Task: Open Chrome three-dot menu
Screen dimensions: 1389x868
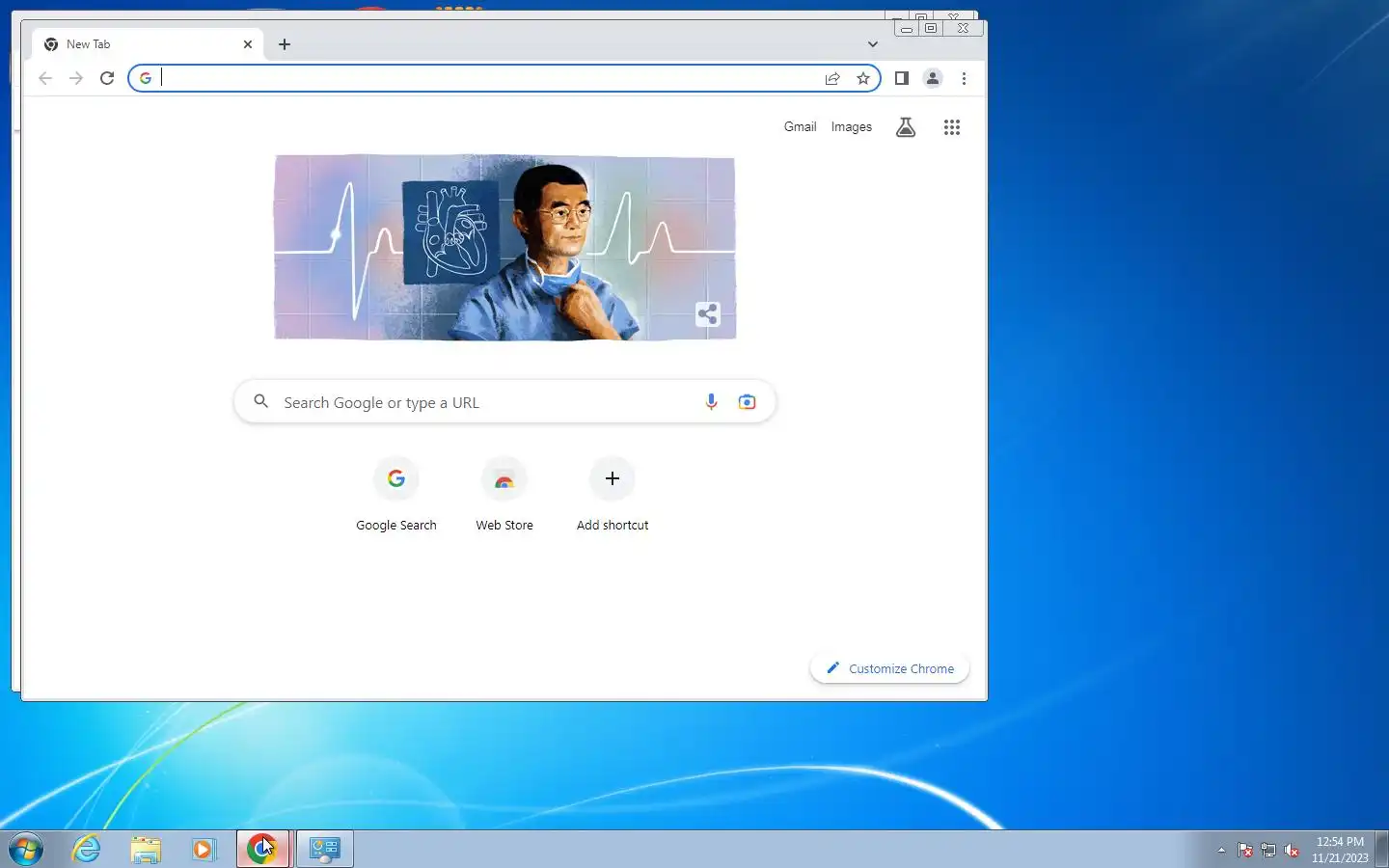Action: click(964, 78)
